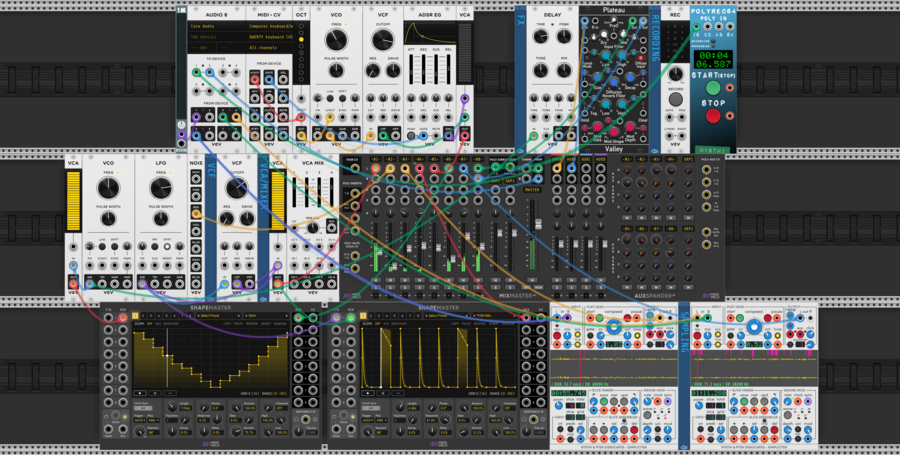Click the DRIVE knob on top-row VCF
900x455 pixels.
(392, 72)
